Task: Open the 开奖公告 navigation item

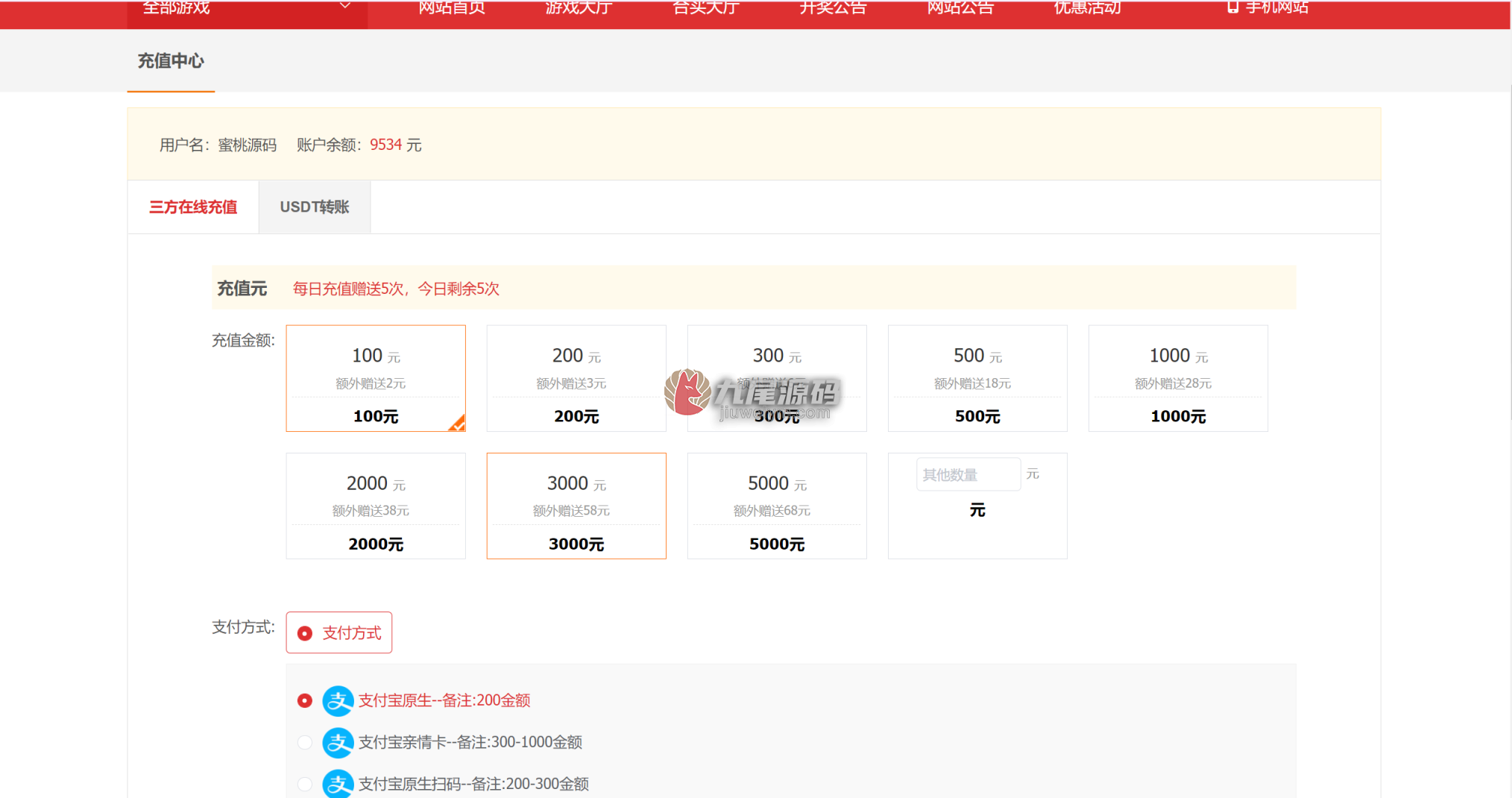Action: click(x=833, y=7)
